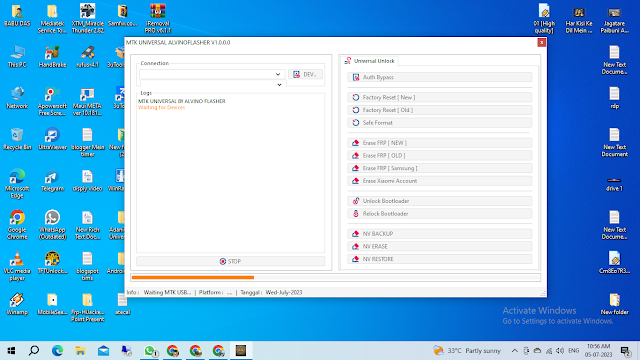Open Google Chrome desktop shortcut
Image resolution: width=640 pixels, height=360 pixels.
pyautogui.click(x=17, y=225)
